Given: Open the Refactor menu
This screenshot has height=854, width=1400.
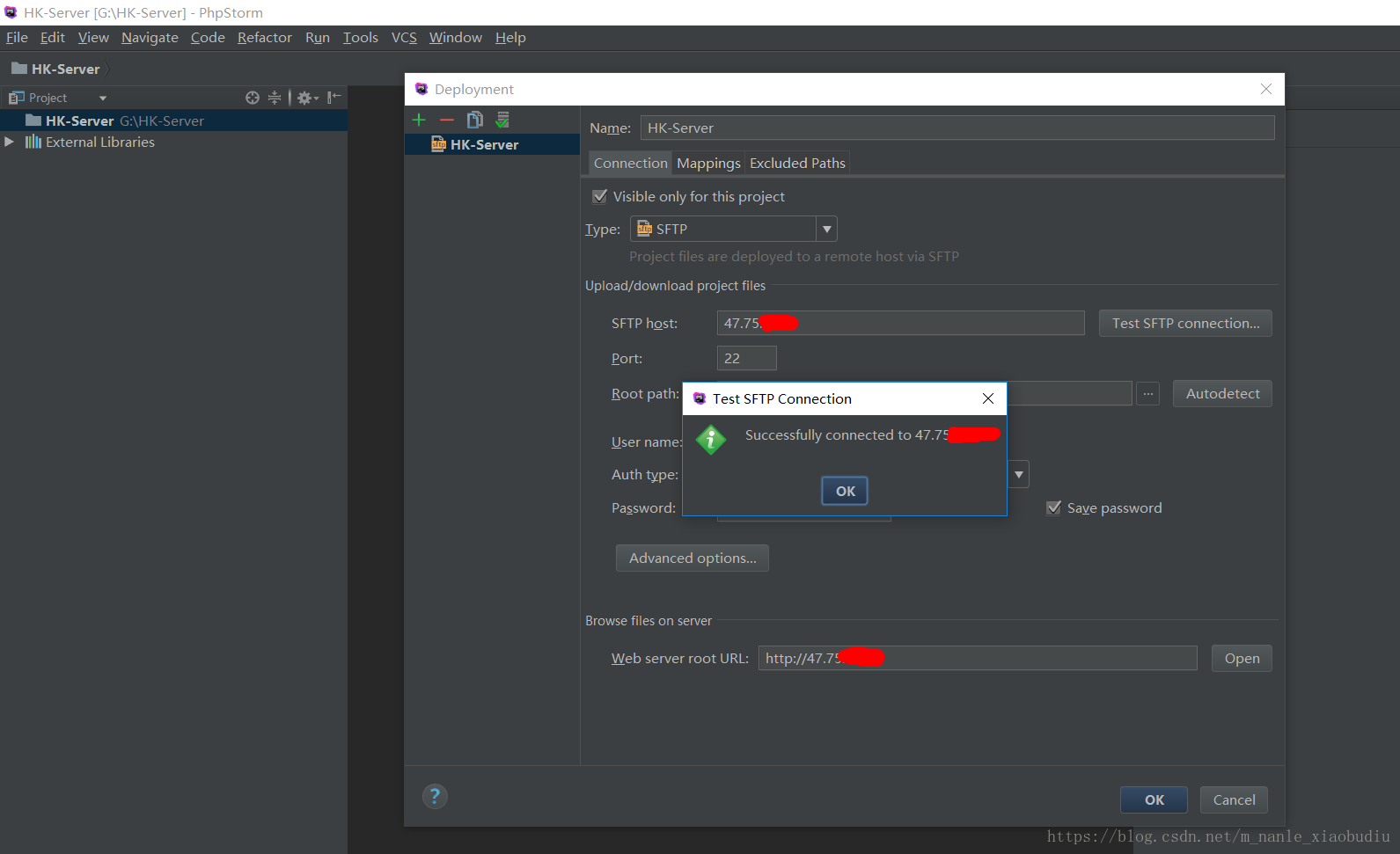Looking at the screenshot, I should (265, 37).
